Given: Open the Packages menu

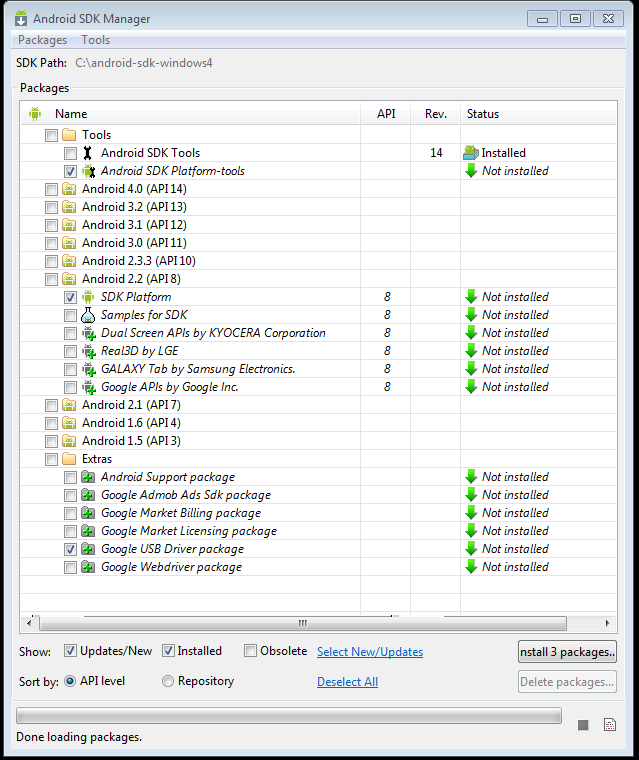Looking at the screenshot, I should pos(42,40).
